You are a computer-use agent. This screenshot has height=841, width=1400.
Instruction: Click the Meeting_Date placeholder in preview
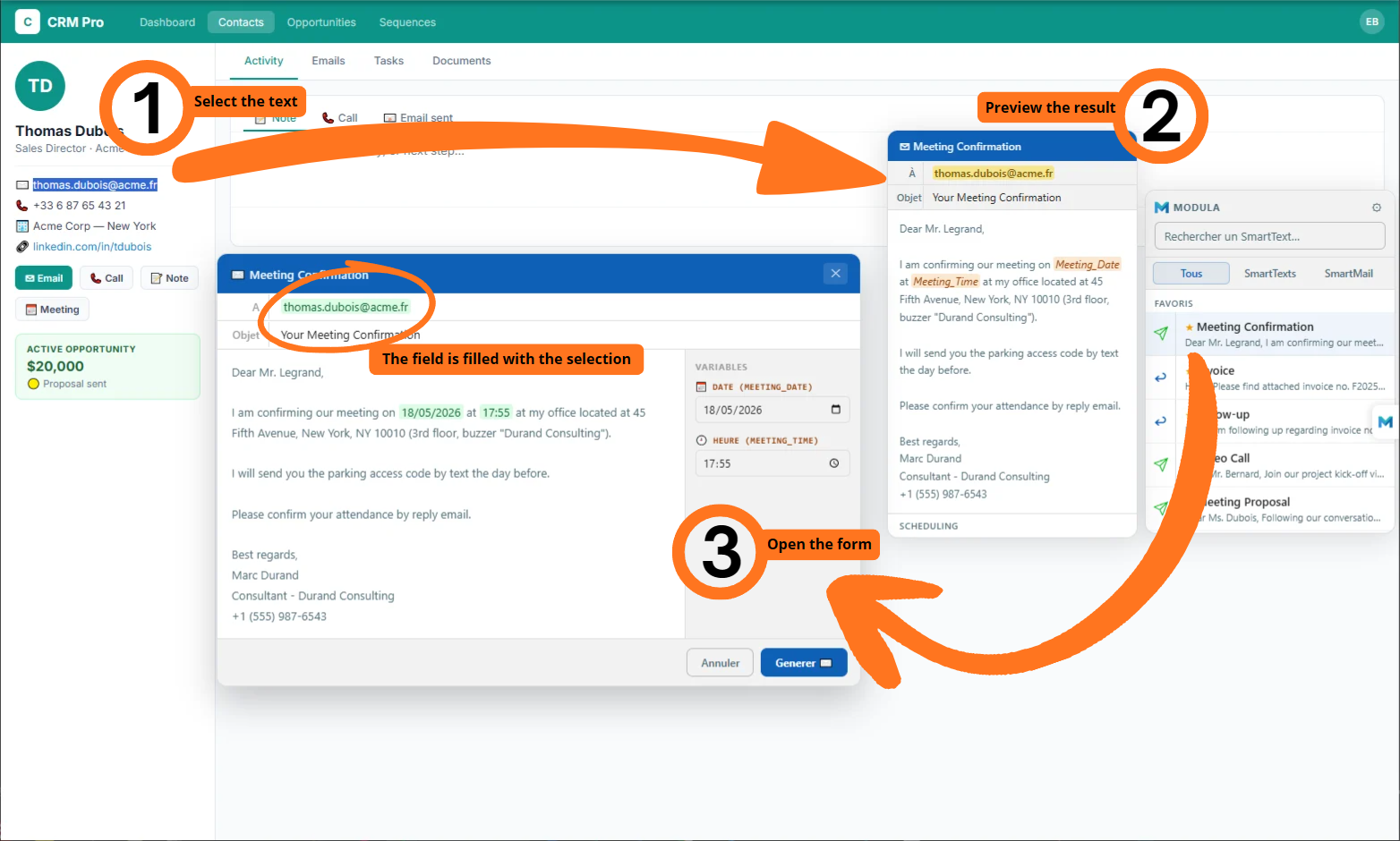1087,265
